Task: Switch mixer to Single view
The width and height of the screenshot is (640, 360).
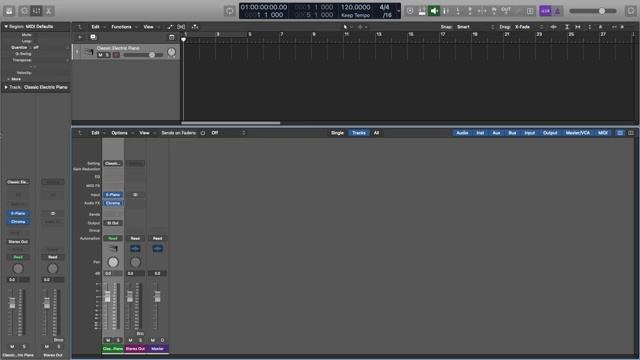Action: (x=337, y=133)
